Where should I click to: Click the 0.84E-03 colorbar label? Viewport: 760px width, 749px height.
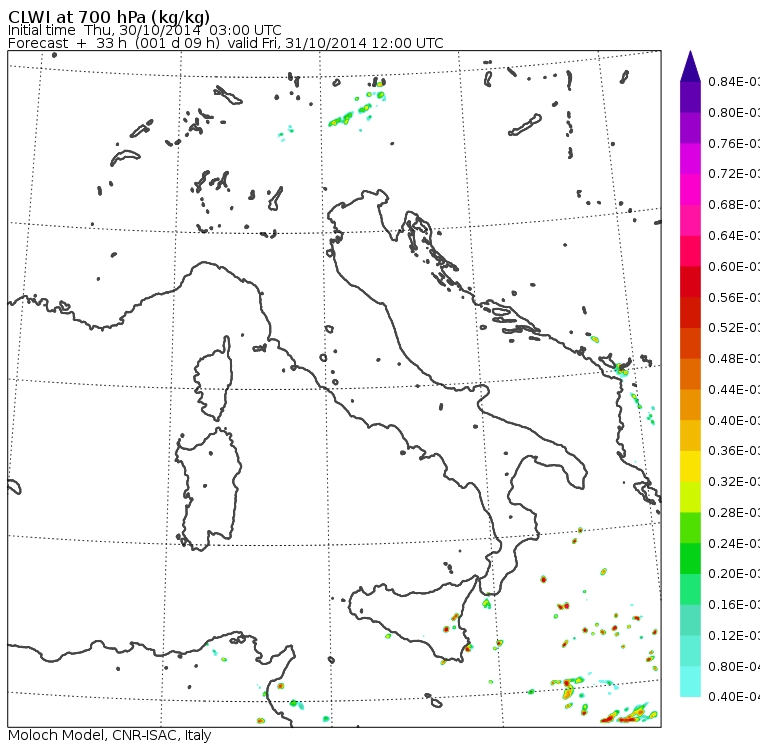[734, 82]
